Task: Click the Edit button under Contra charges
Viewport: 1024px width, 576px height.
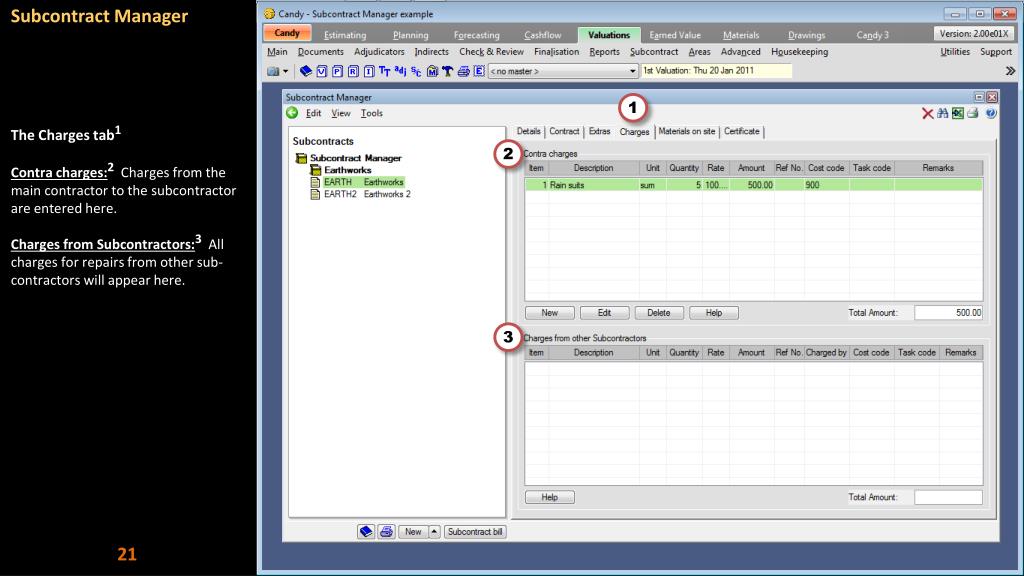Action: click(605, 313)
